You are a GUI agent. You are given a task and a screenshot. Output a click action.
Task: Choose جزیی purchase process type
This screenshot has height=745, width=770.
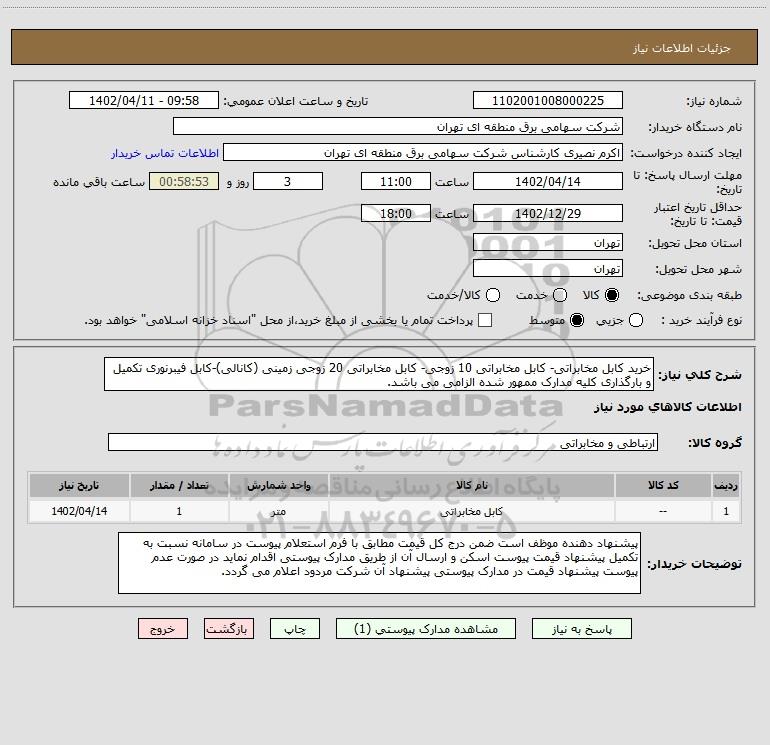636,321
